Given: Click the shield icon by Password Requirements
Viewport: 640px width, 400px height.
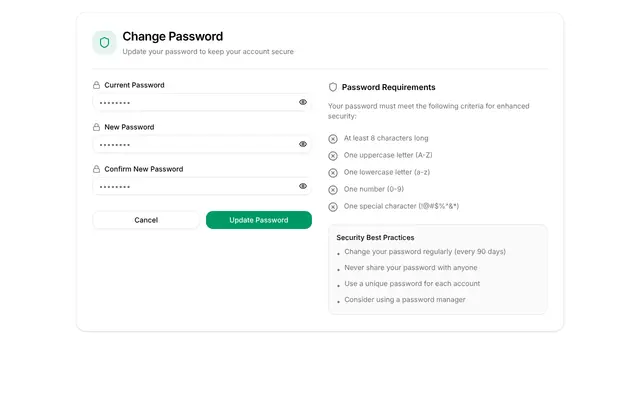Looking at the screenshot, I should point(333,87).
